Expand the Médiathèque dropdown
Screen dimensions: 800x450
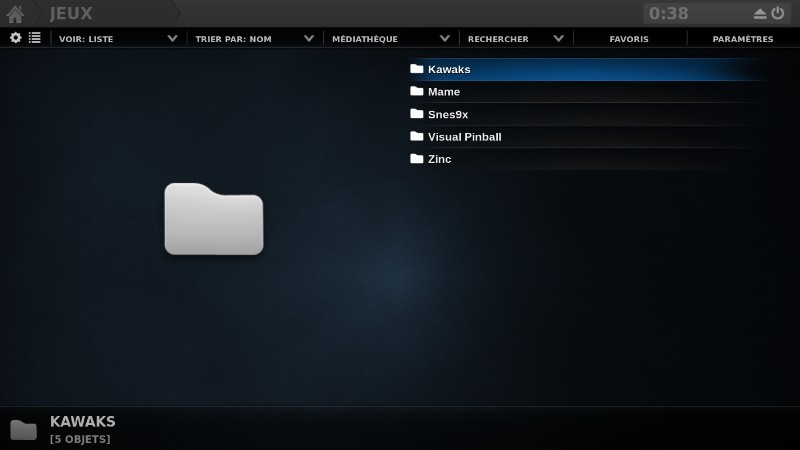pyautogui.click(x=390, y=39)
